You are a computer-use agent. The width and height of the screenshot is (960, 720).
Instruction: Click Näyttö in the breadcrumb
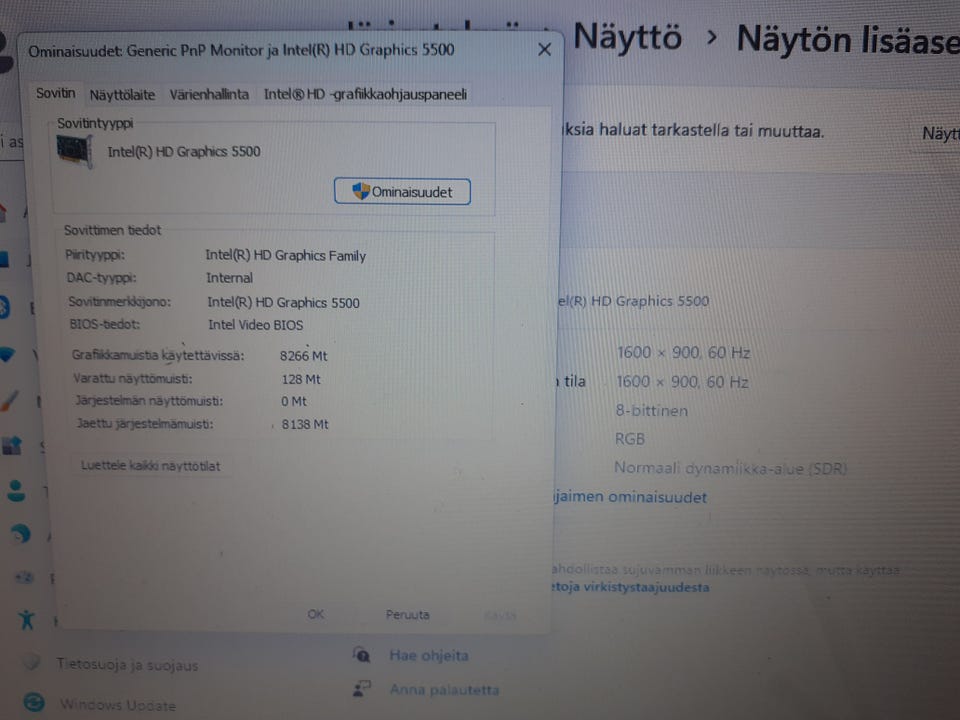pos(627,37)
